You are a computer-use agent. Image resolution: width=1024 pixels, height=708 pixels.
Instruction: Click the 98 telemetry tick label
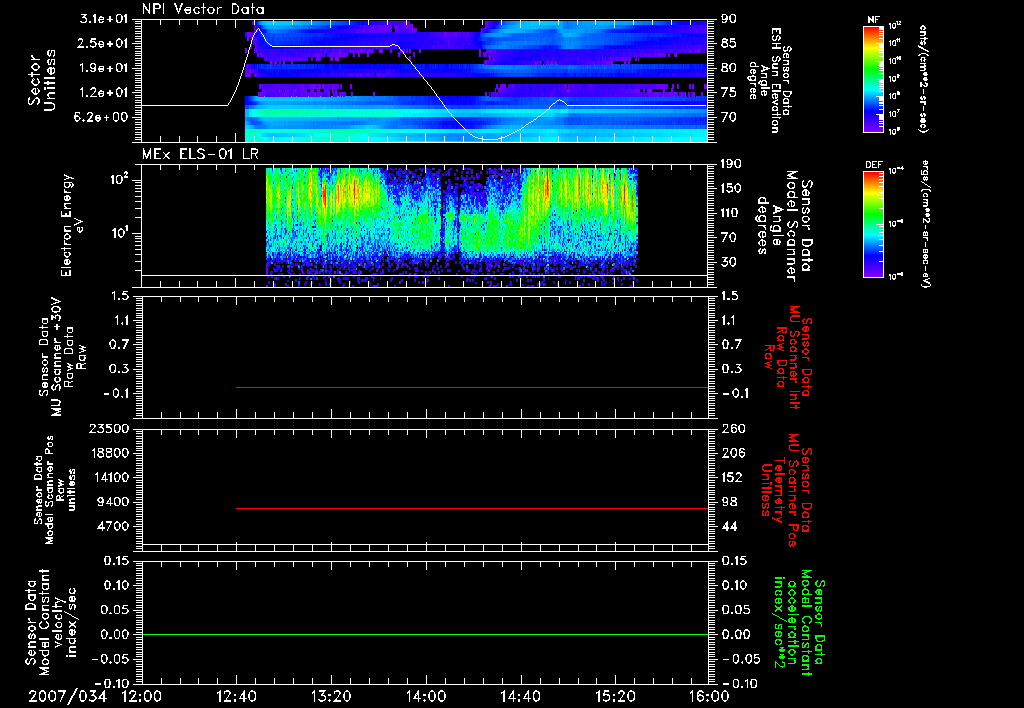[729, 502]
